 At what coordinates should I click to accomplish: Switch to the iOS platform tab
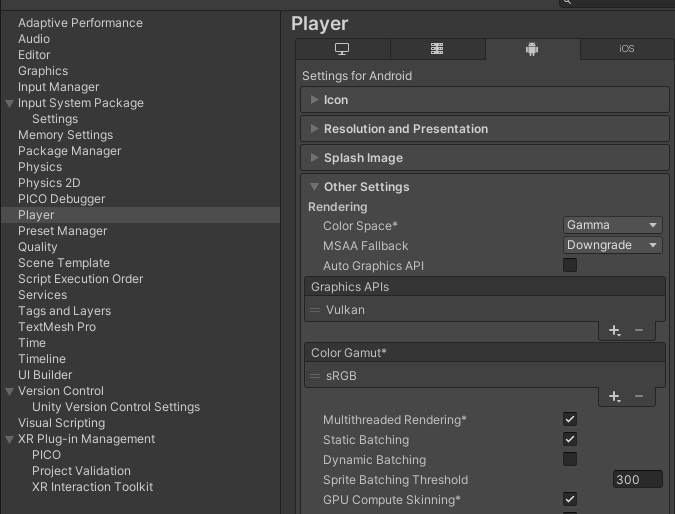(627, 49)
